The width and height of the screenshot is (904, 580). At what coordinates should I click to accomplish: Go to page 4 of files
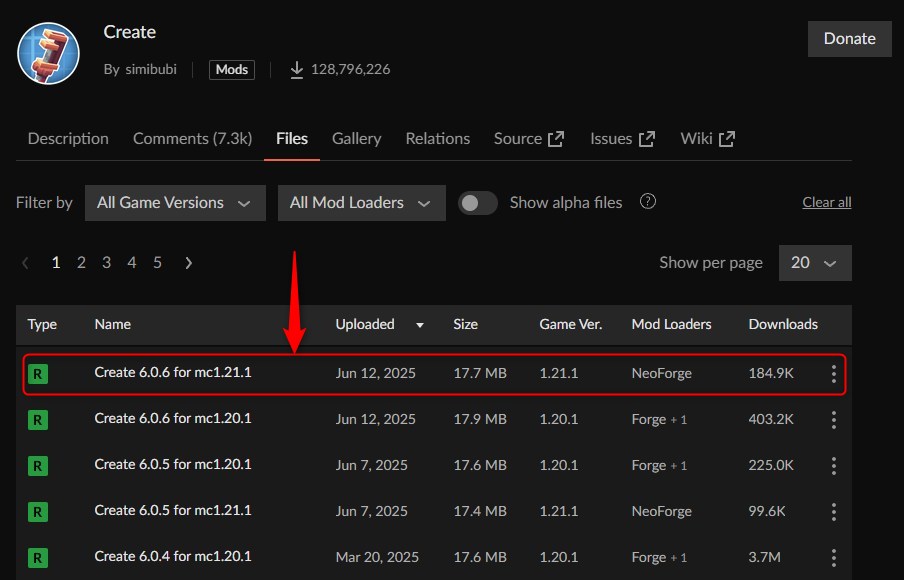coord(132,263)
